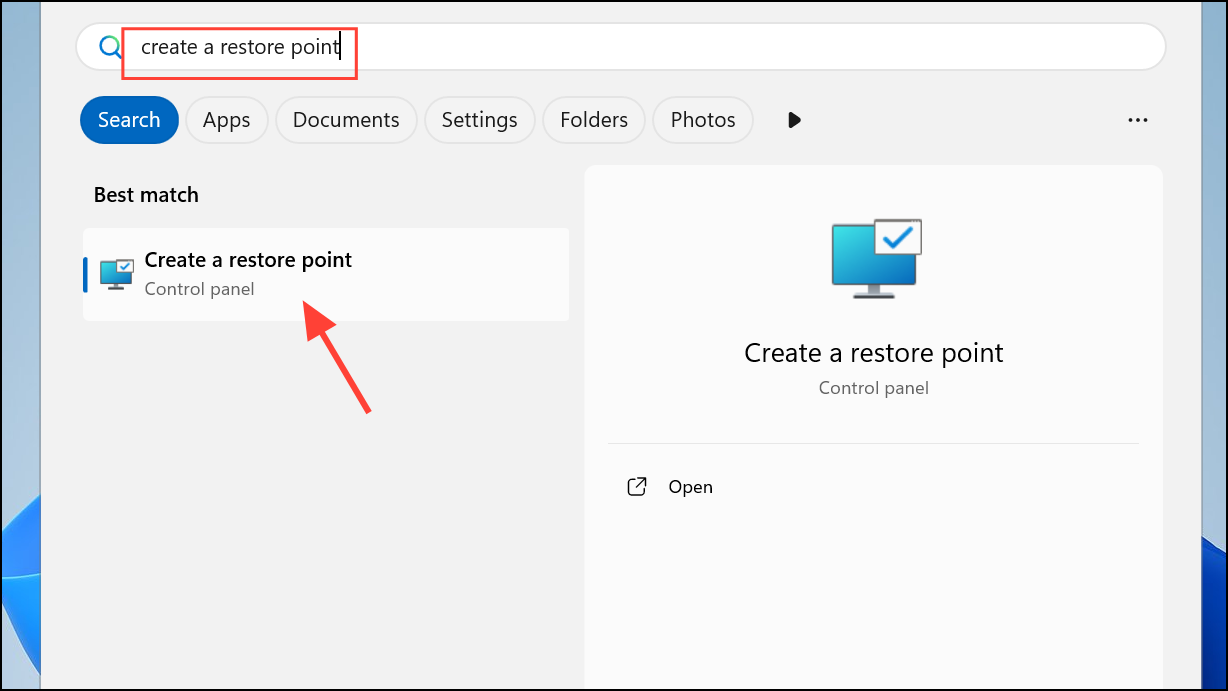Open the three-dot options menu
This screenshot has height=691, width=1228.
1137,120
